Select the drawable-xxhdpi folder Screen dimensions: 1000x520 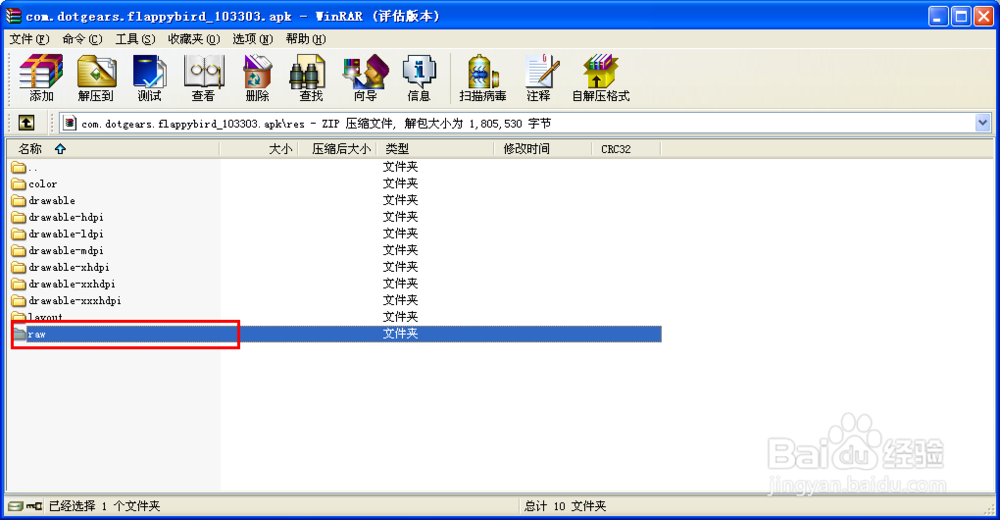pos(64,283)
